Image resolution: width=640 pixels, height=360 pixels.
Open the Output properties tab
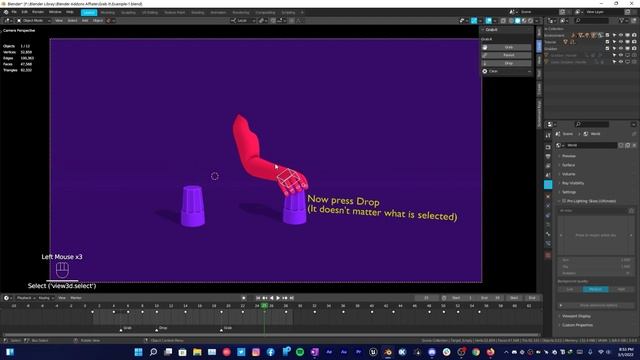[548, 157]
